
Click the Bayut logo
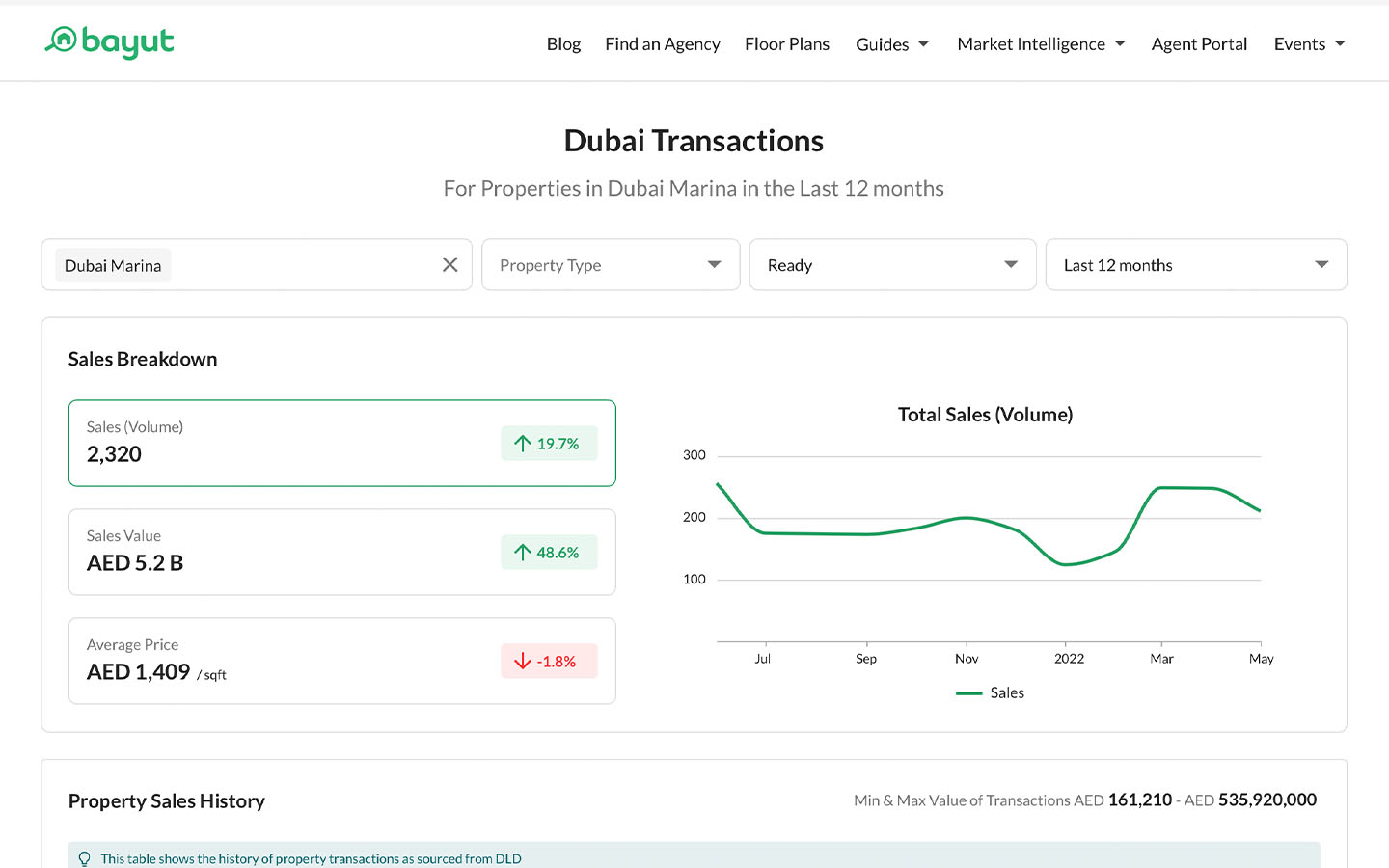(x=108, y=42)
